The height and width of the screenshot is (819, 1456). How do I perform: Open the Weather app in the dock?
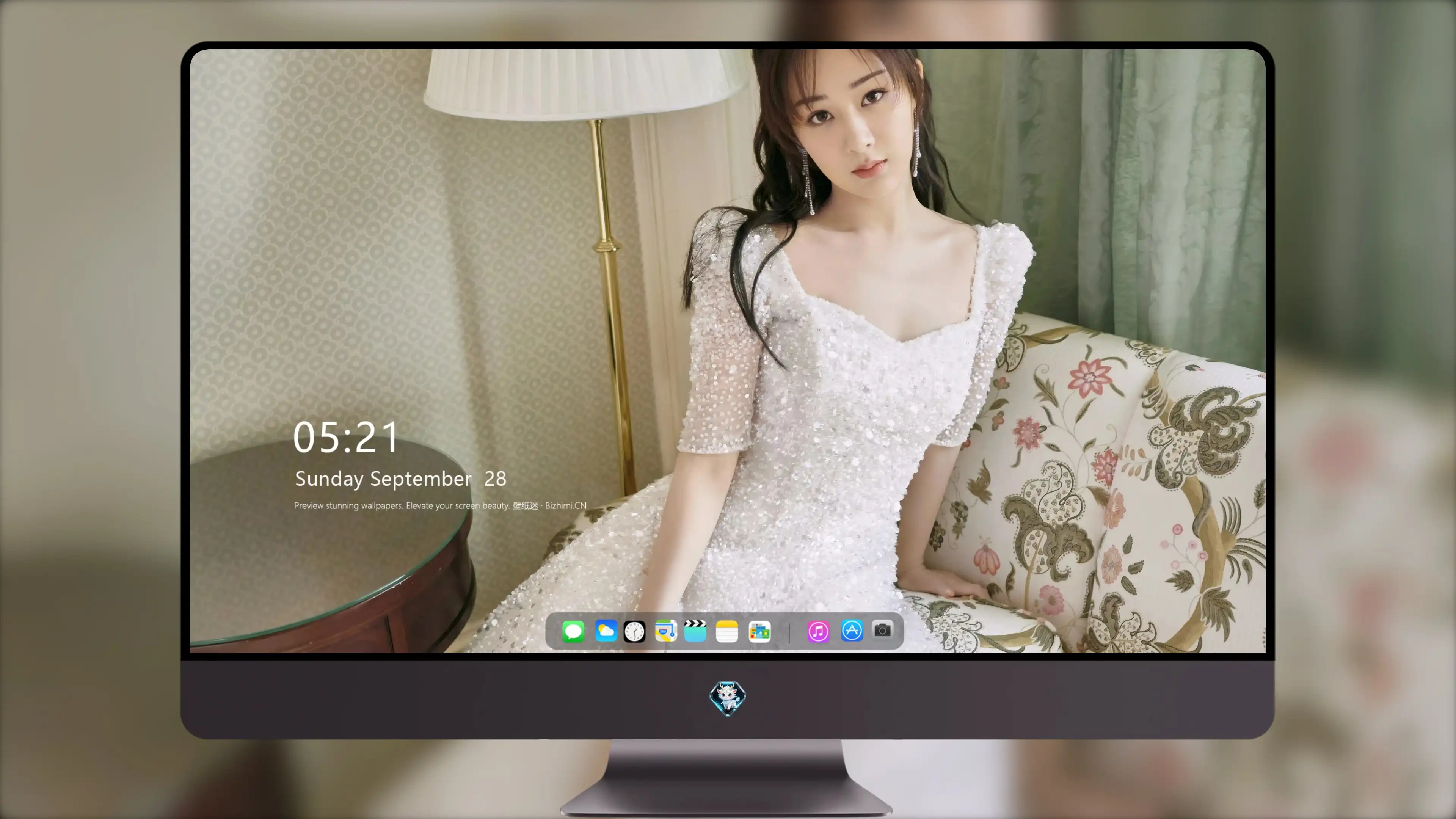tap(606, 631)
